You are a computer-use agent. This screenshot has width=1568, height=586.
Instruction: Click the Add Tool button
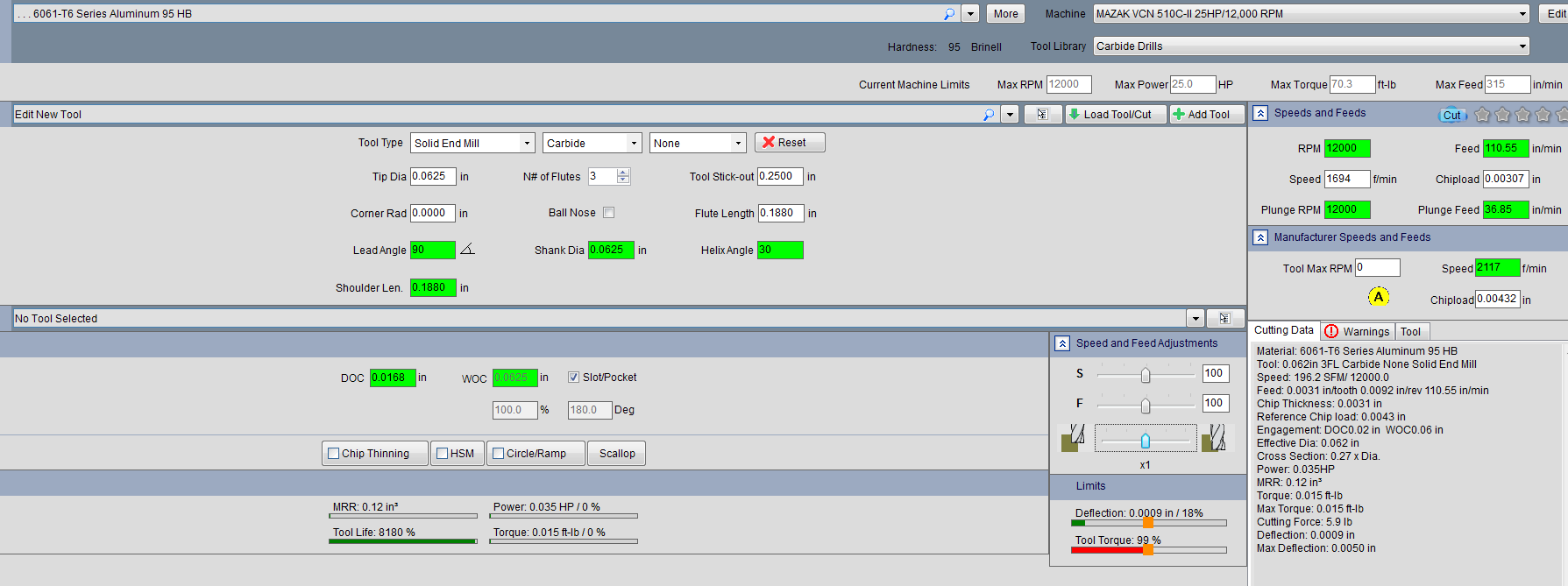1207,115
